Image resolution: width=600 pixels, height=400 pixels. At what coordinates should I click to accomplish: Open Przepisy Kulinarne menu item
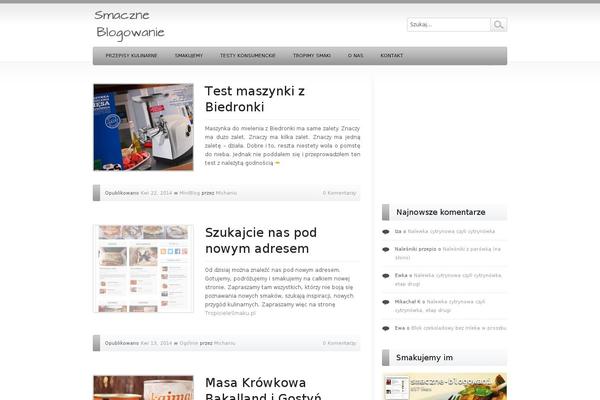[131, 56]
